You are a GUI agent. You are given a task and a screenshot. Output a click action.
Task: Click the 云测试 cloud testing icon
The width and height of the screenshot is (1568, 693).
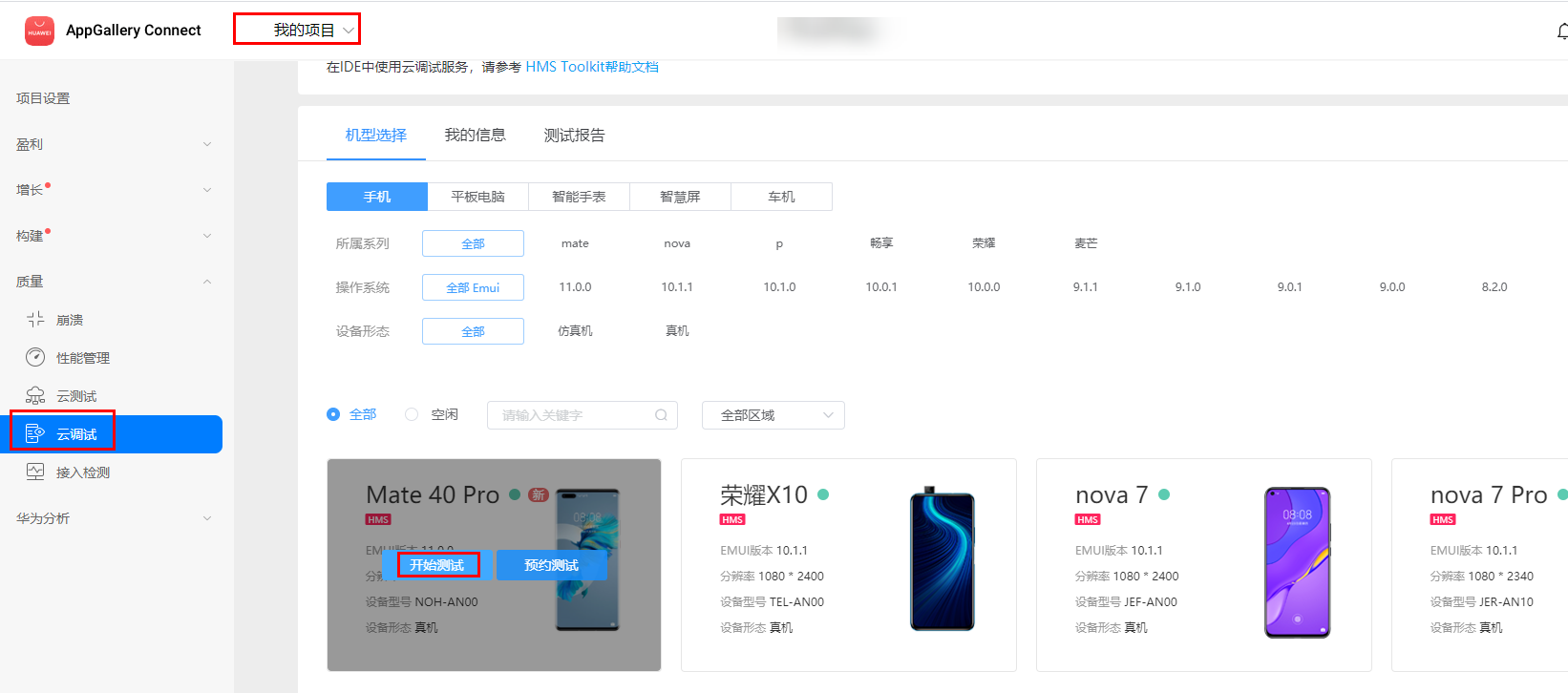(x=35, y=396)
